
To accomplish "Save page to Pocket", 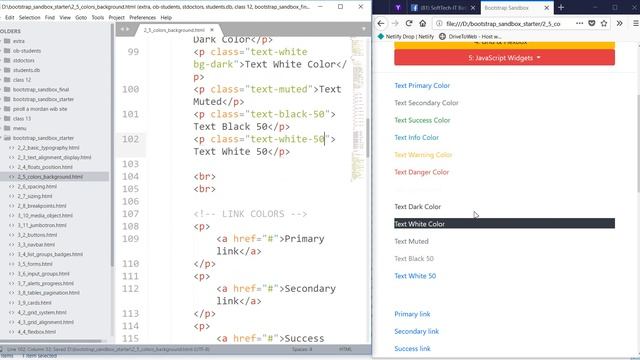I will [591, 23].
